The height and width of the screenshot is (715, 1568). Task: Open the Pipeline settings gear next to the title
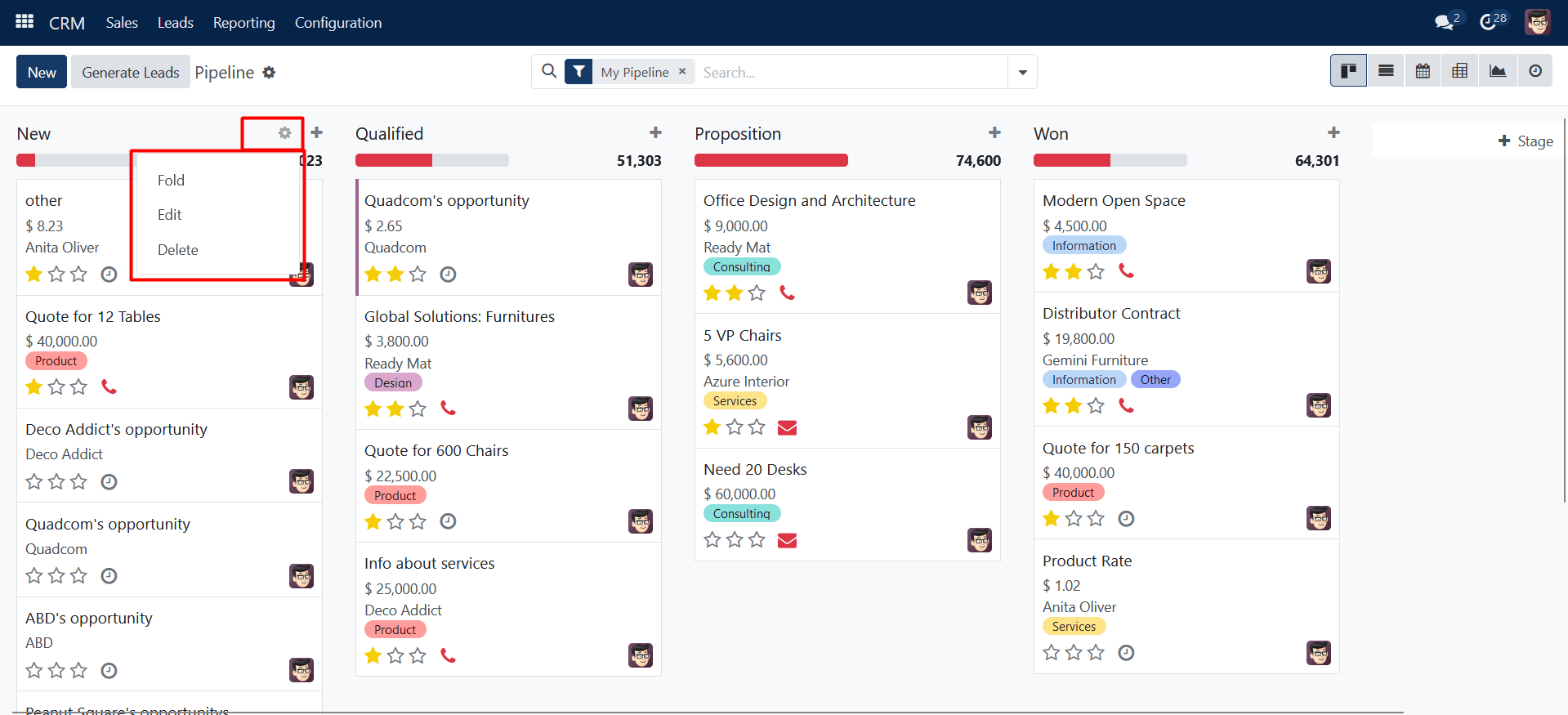point(269,73)
